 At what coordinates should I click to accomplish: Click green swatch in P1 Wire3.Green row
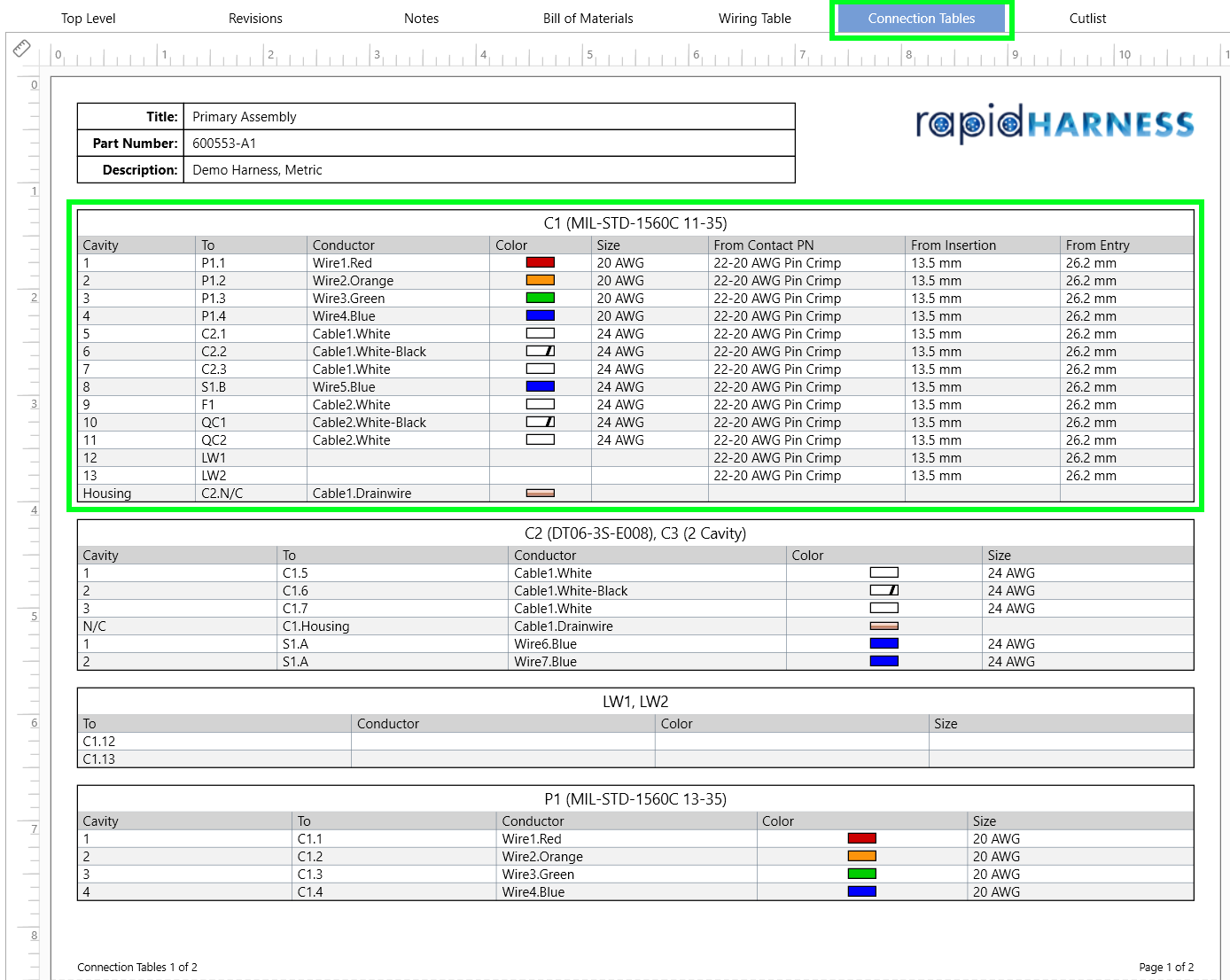coord(862,874)
